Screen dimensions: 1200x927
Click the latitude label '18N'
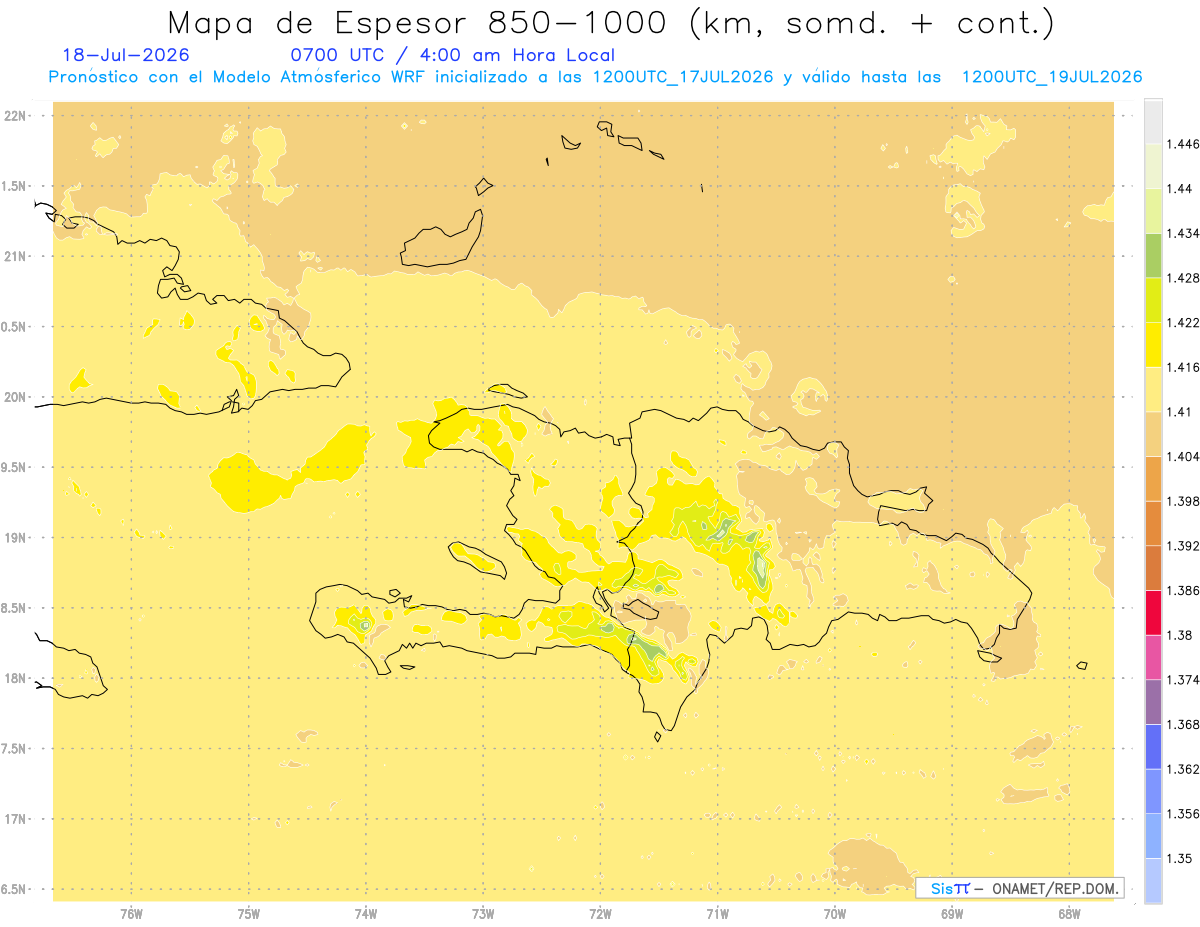coord(15,678)
